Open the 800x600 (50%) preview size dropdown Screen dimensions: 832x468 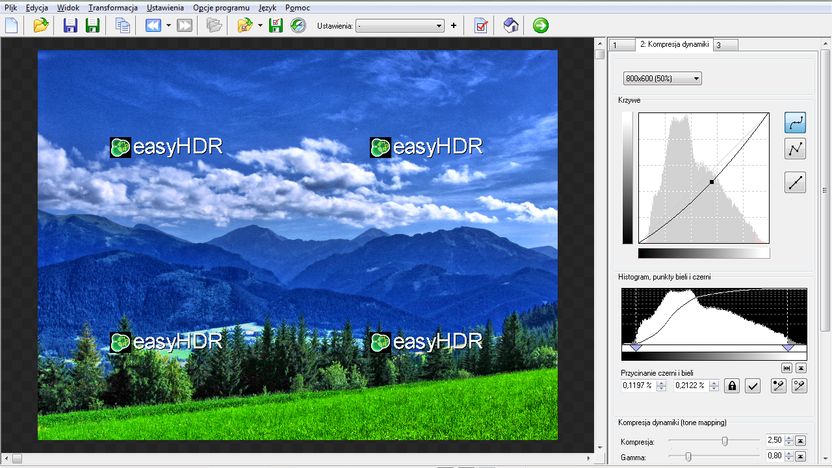[x=662, y=79]
